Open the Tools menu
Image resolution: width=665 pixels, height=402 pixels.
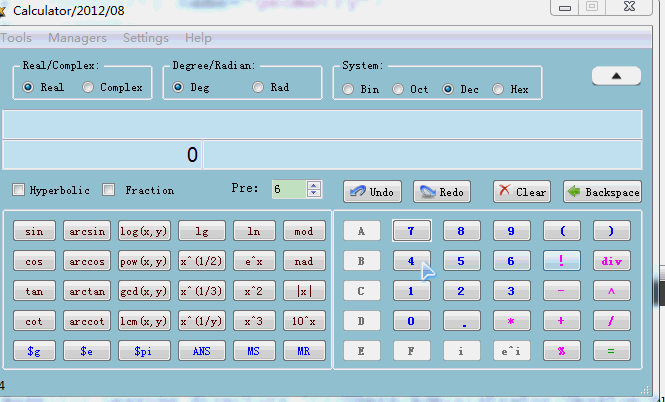click(x=16, y=38)
